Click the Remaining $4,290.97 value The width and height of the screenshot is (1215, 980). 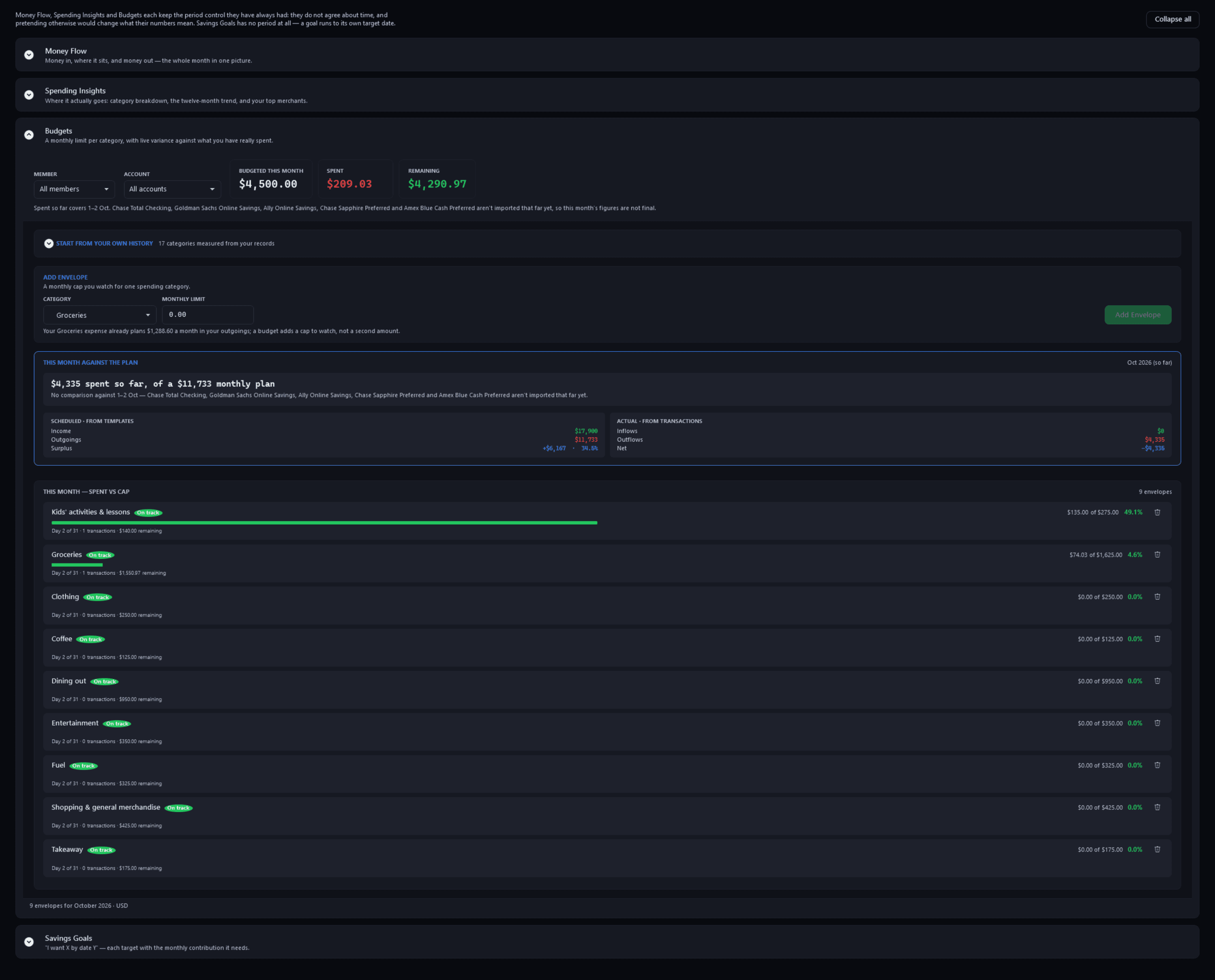pos(437,184)
